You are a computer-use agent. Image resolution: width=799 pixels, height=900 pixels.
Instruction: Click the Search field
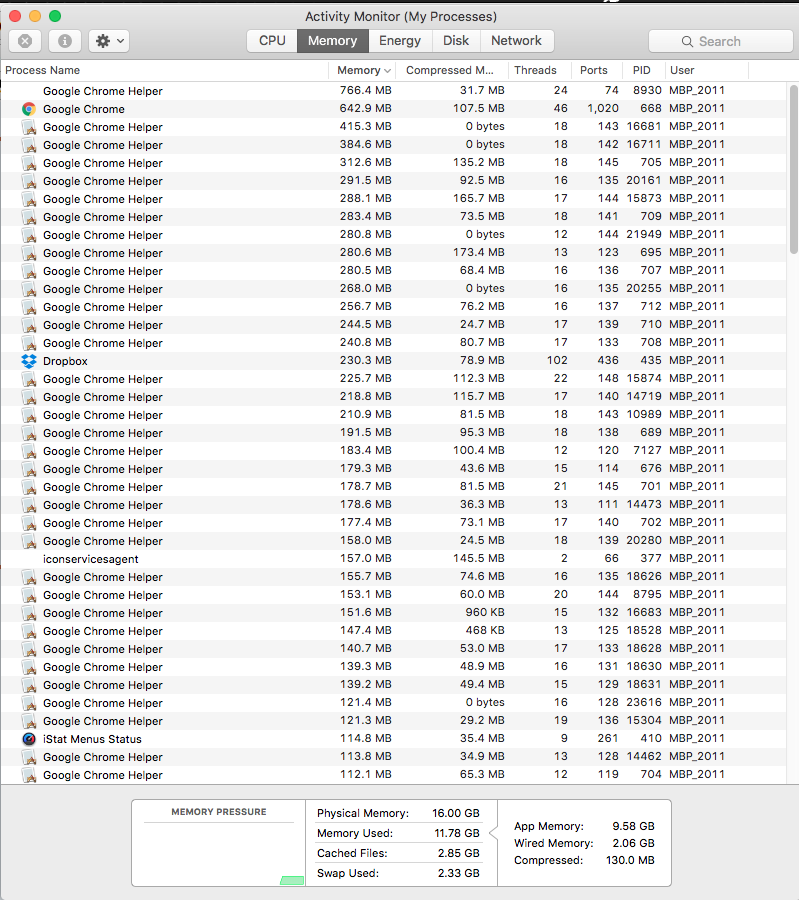(720, 41)
